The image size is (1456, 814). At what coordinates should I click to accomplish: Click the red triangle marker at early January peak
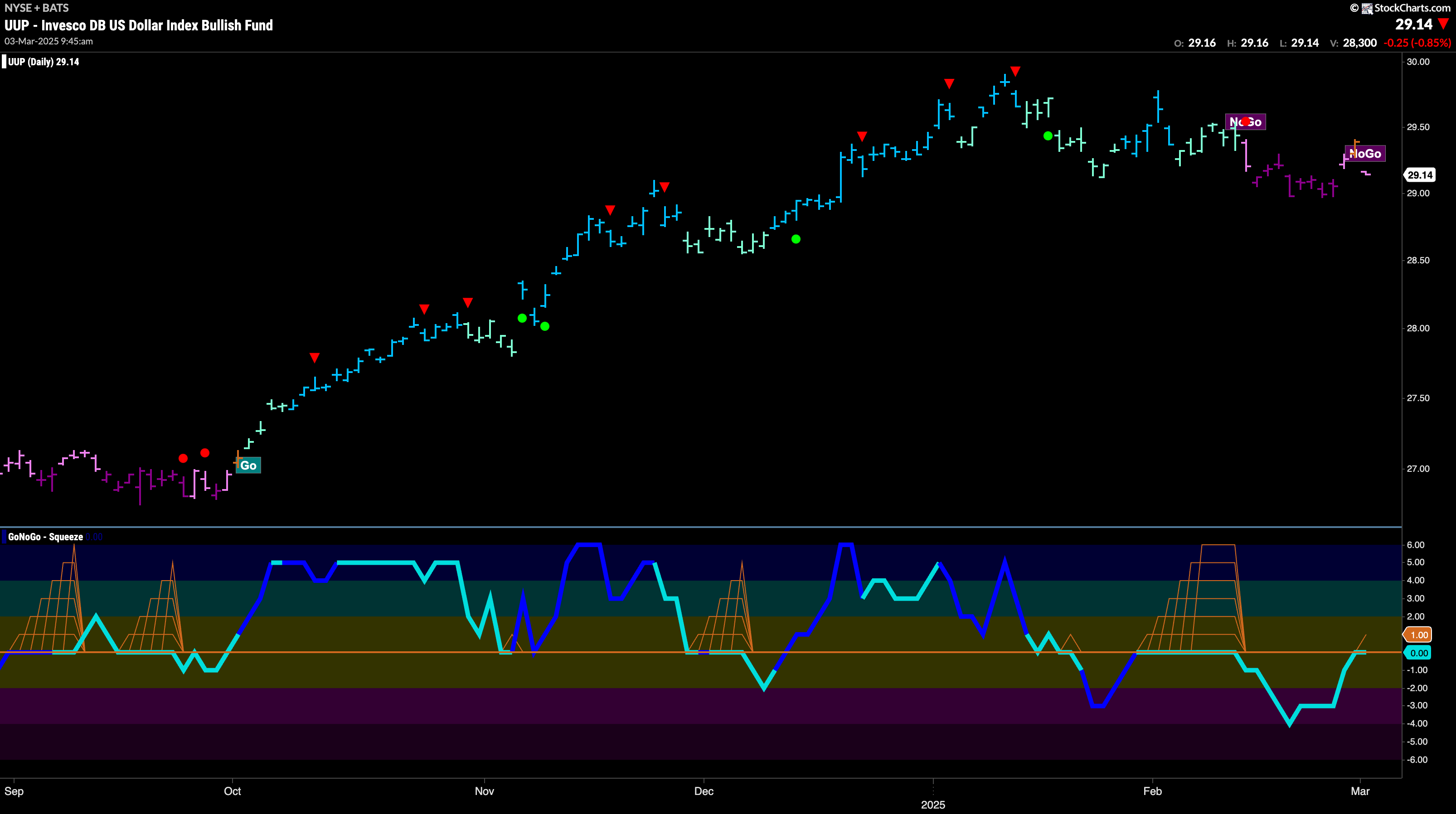click(x=949, y=84)
